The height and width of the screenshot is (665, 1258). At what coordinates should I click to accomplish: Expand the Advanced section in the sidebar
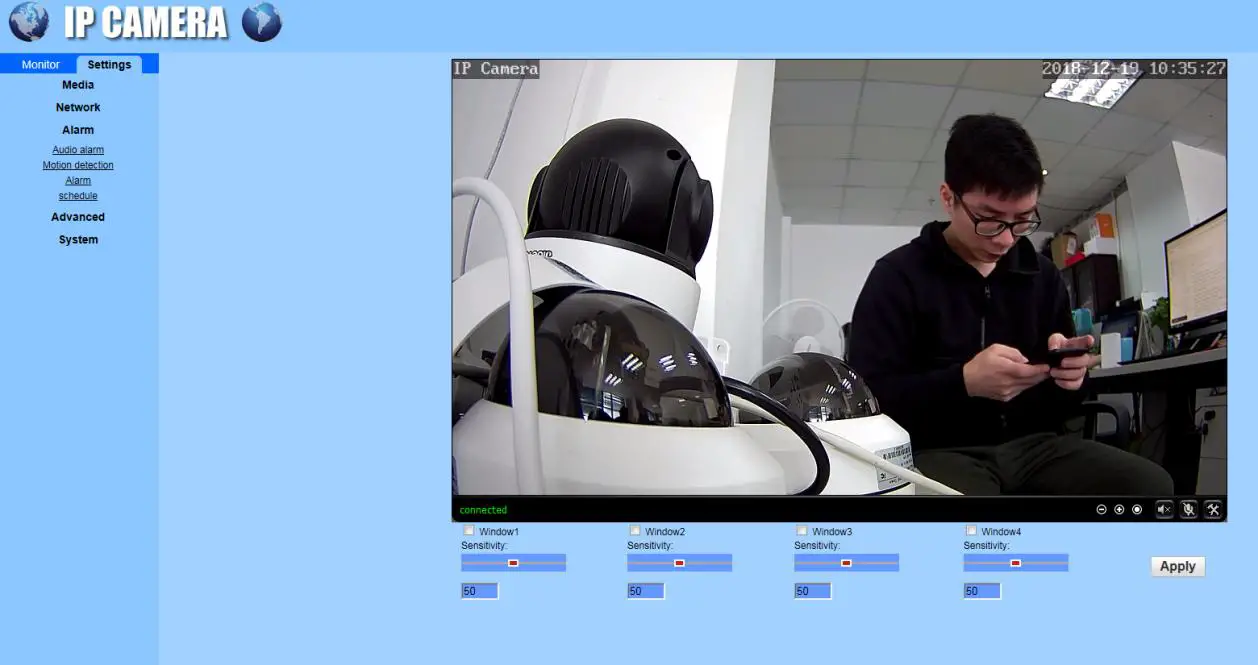77,216
